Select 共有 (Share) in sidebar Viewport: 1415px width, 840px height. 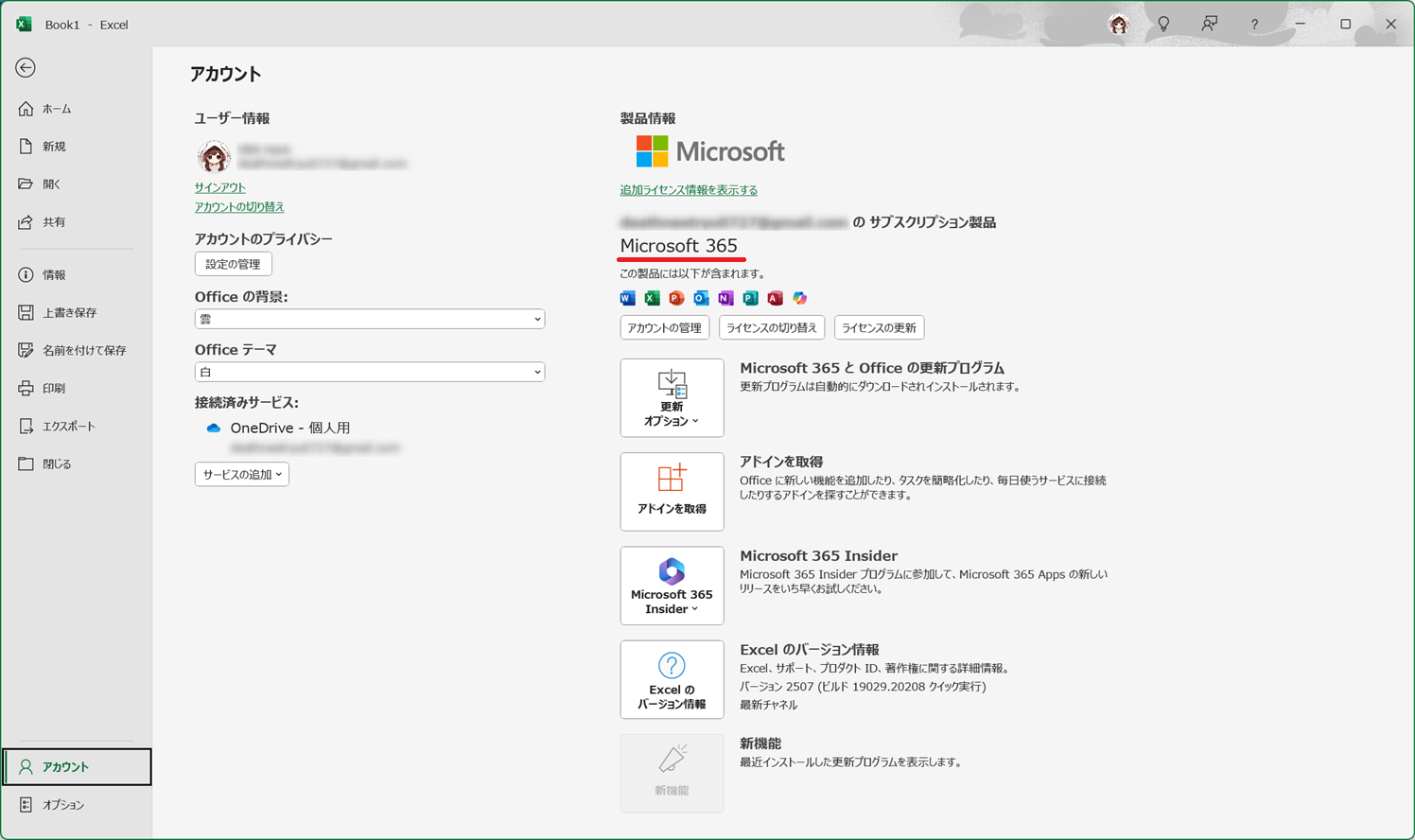click(76, 222)
